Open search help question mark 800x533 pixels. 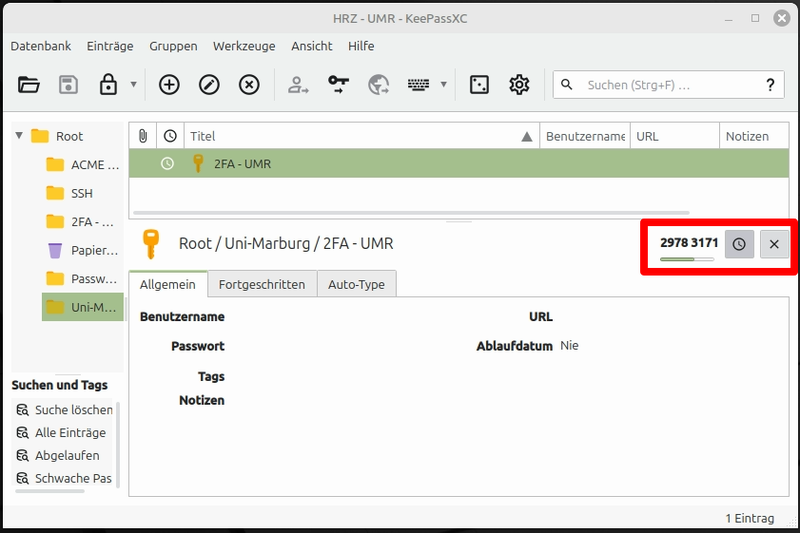click(x=770, y=85)
